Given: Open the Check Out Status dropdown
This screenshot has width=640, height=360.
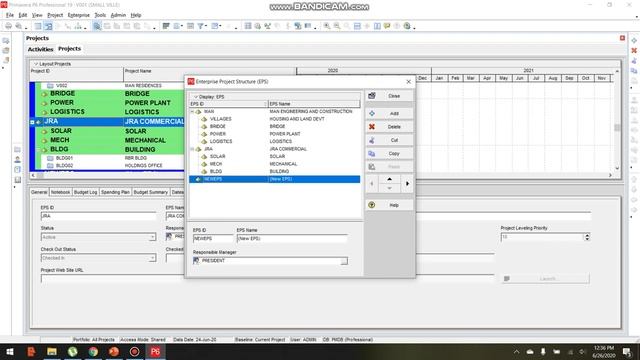Looking at the screenshot, I should click(152, 258).
